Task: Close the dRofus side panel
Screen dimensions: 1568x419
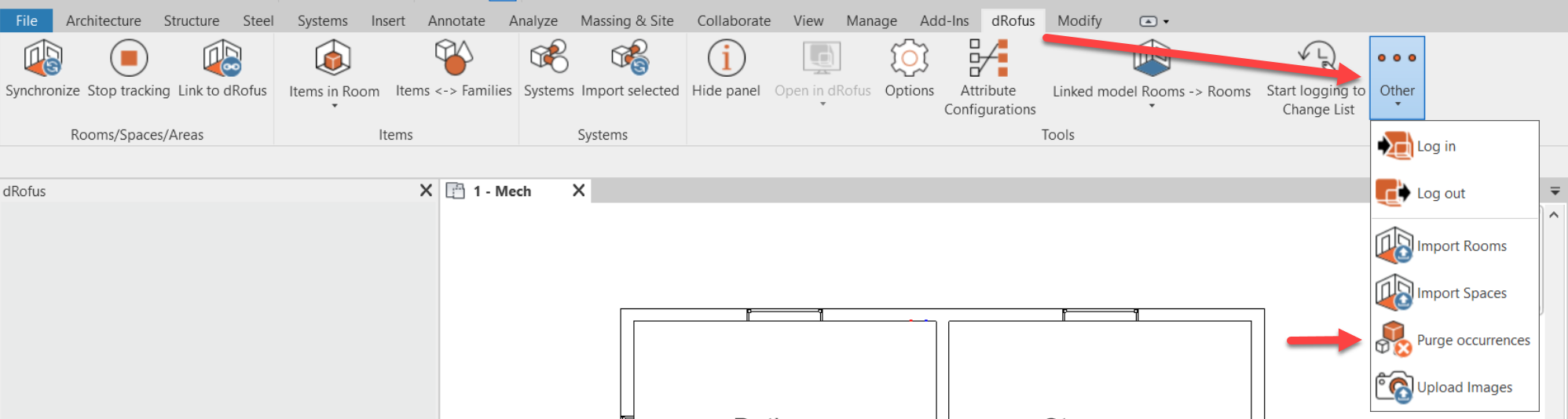Action: 426,190
